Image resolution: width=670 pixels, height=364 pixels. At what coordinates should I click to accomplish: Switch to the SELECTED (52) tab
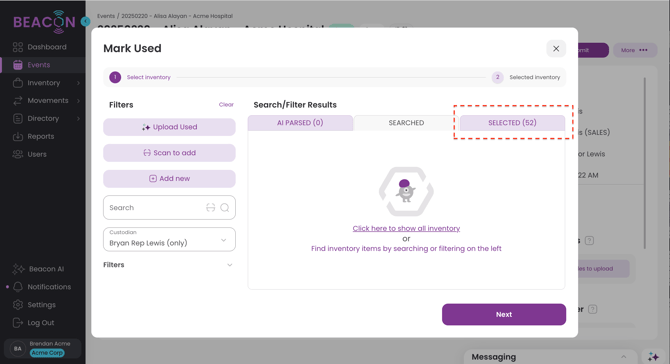point(512,123)
